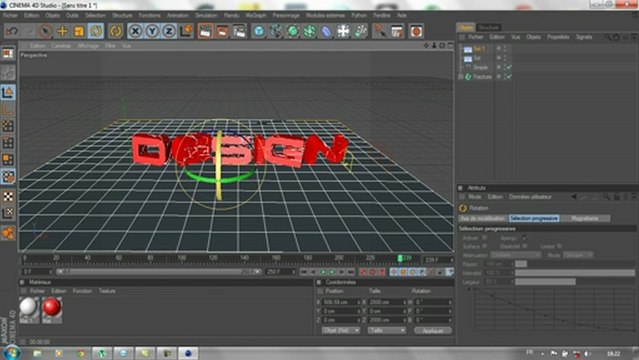The width and height of the screenshot is (639, 360).
Task: Toggle Activer checkbox in selection progressive
Action: (x=485, y=238)
